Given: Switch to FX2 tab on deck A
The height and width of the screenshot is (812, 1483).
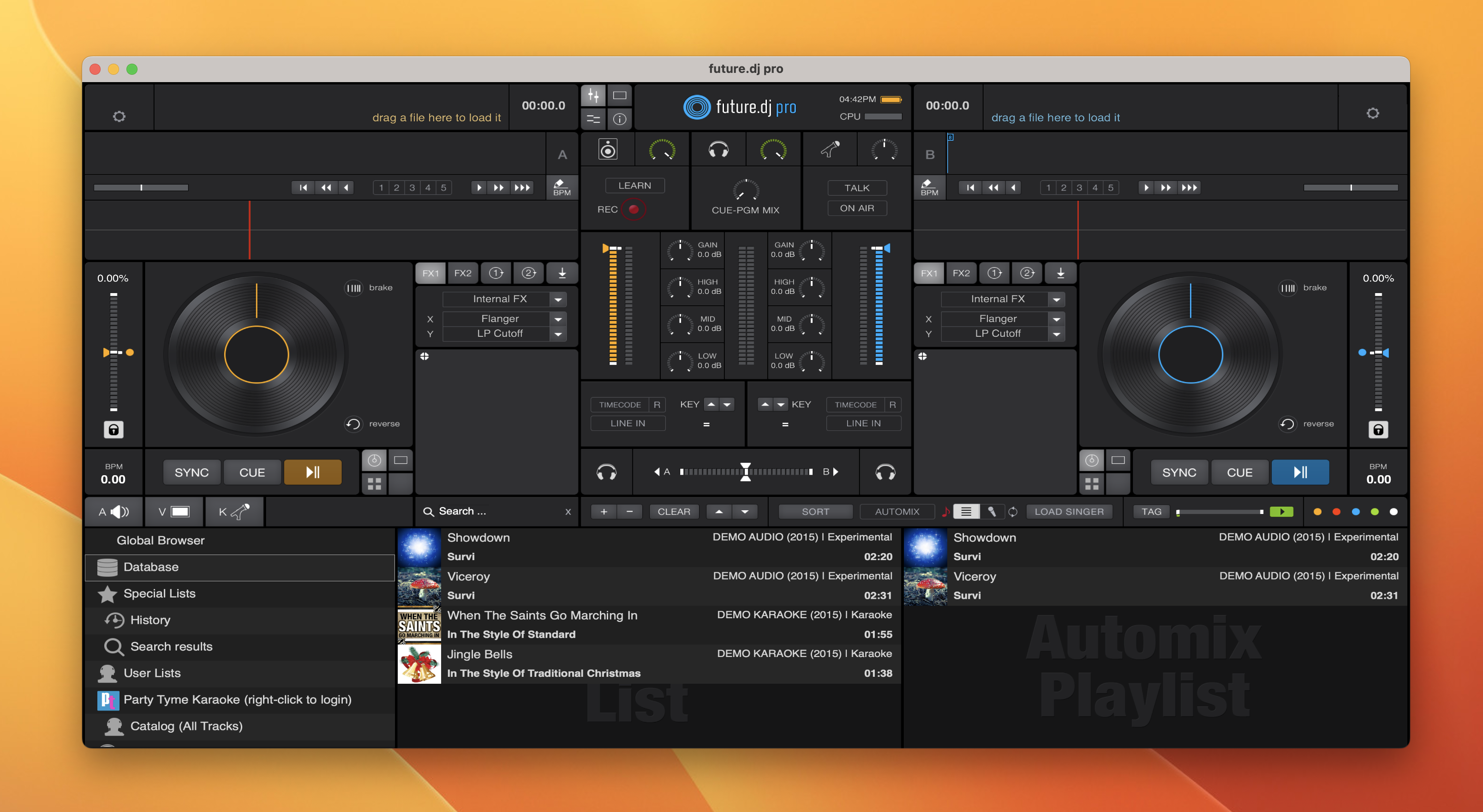Looking at the screenshot, I should click(x=462, y=273).
